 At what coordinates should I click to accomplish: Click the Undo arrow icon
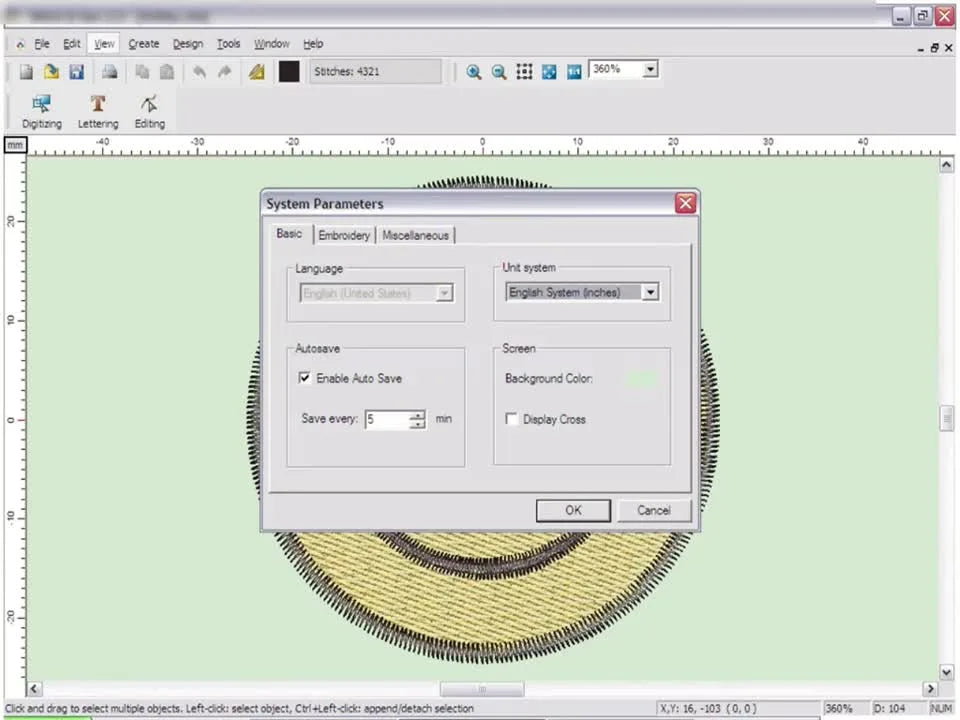tap(200, 72)
